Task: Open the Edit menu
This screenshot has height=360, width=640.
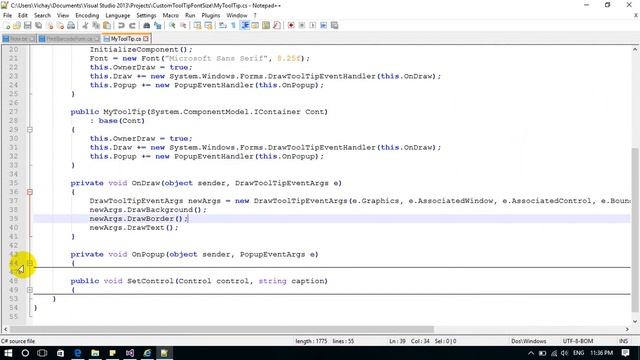Action: 23,16
